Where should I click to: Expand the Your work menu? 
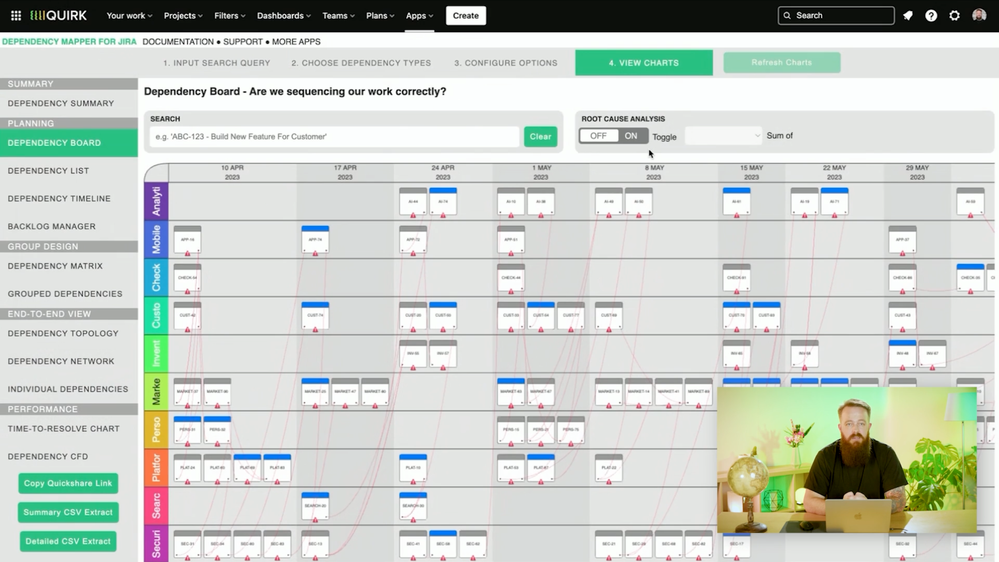[x=129, y=15]
